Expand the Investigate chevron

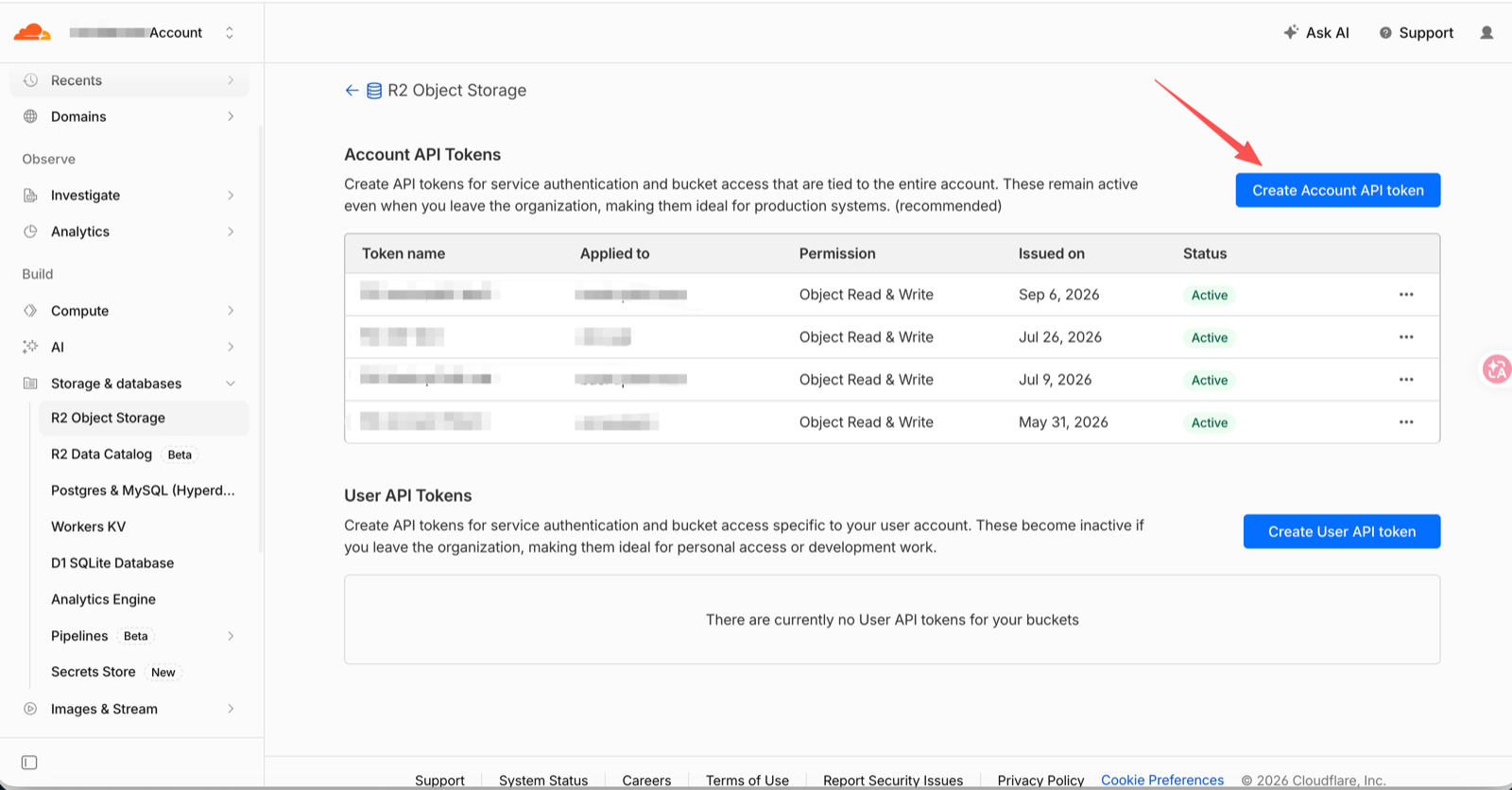(231, 195)
